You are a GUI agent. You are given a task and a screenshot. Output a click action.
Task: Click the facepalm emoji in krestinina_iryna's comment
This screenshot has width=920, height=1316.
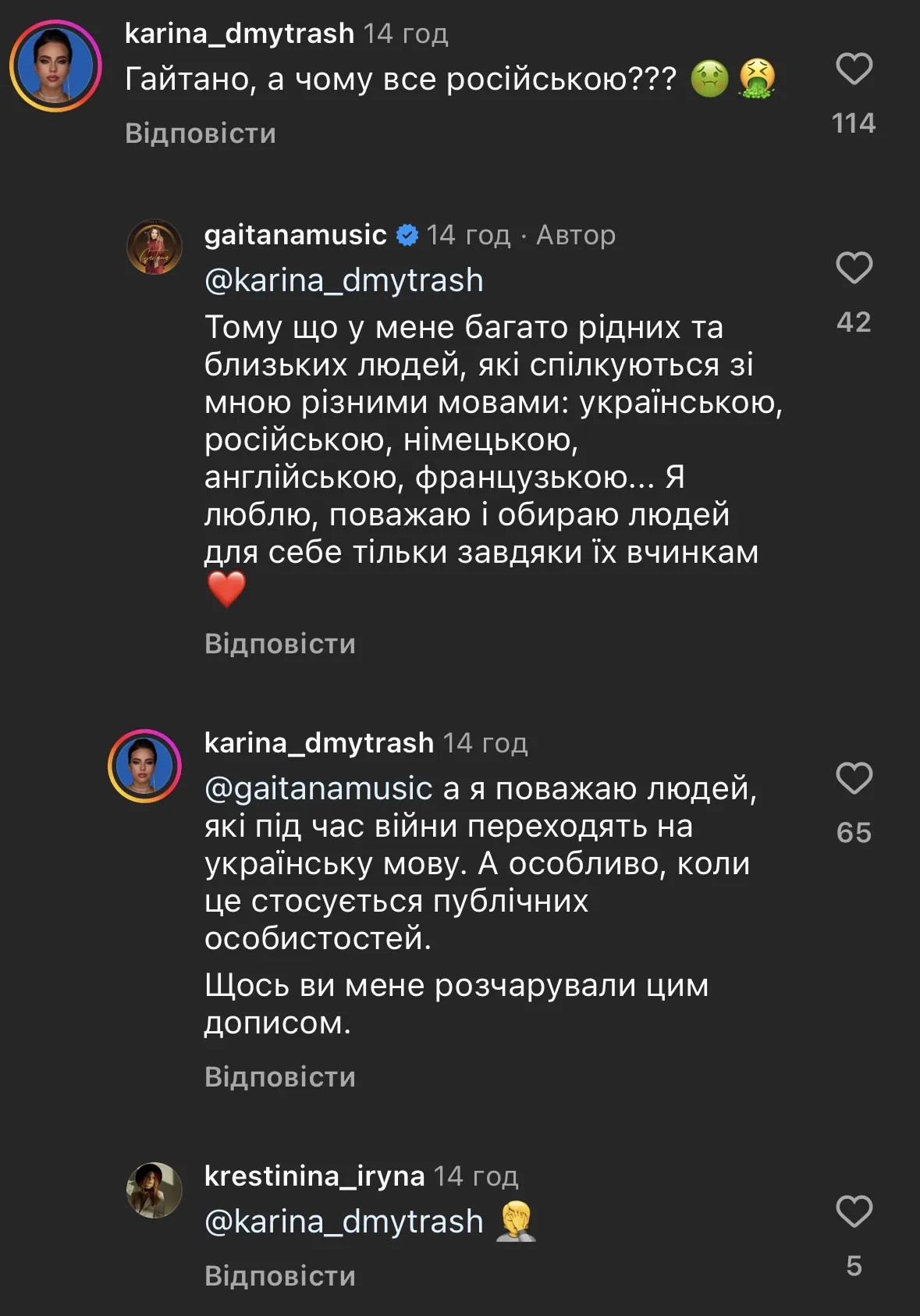point(515,1222)
